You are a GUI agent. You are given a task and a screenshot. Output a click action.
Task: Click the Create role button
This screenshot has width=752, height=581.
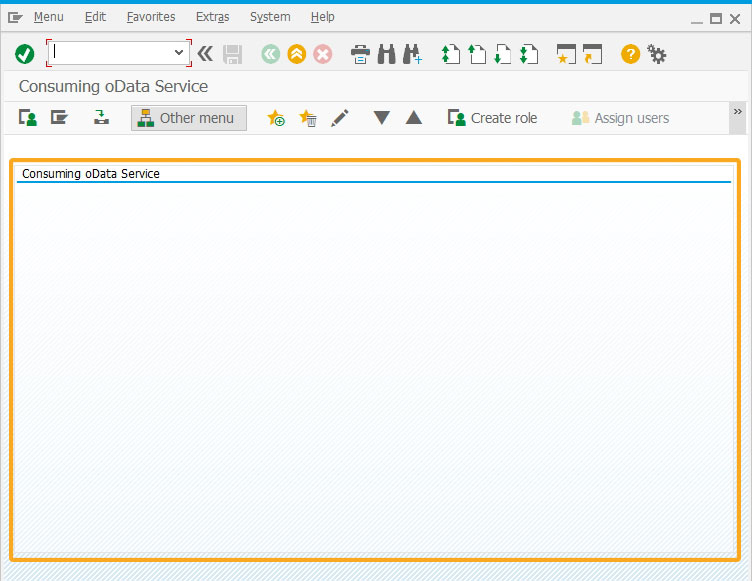point(493,118)
